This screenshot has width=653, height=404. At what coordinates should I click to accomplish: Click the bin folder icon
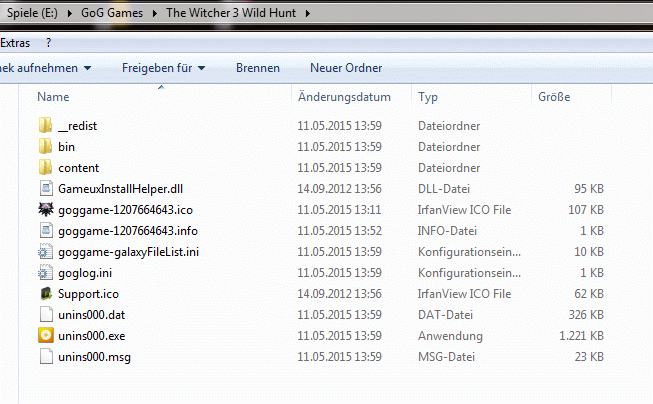tap(45, 146)
